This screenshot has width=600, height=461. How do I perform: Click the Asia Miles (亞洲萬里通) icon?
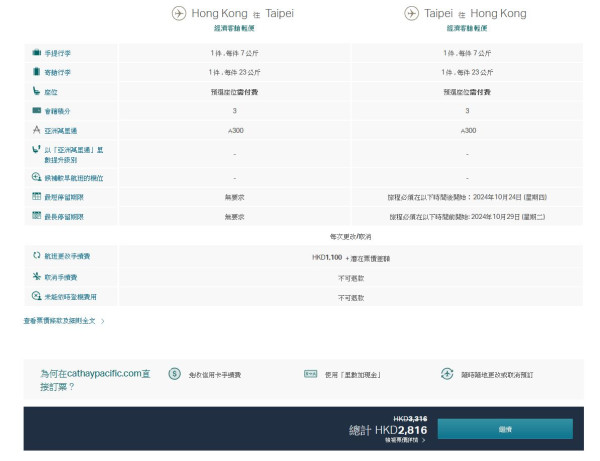point(36,130)
